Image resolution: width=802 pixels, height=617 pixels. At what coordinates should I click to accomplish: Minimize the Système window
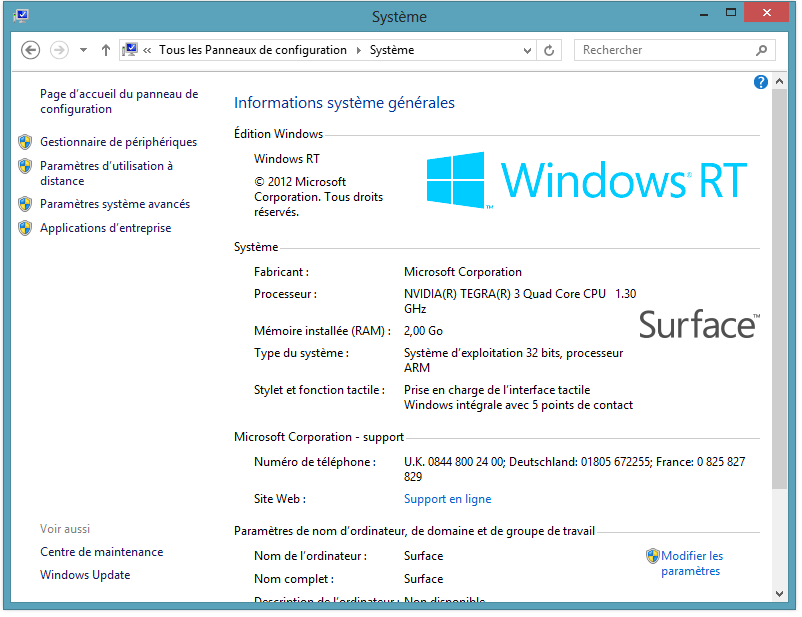[704, 14]
